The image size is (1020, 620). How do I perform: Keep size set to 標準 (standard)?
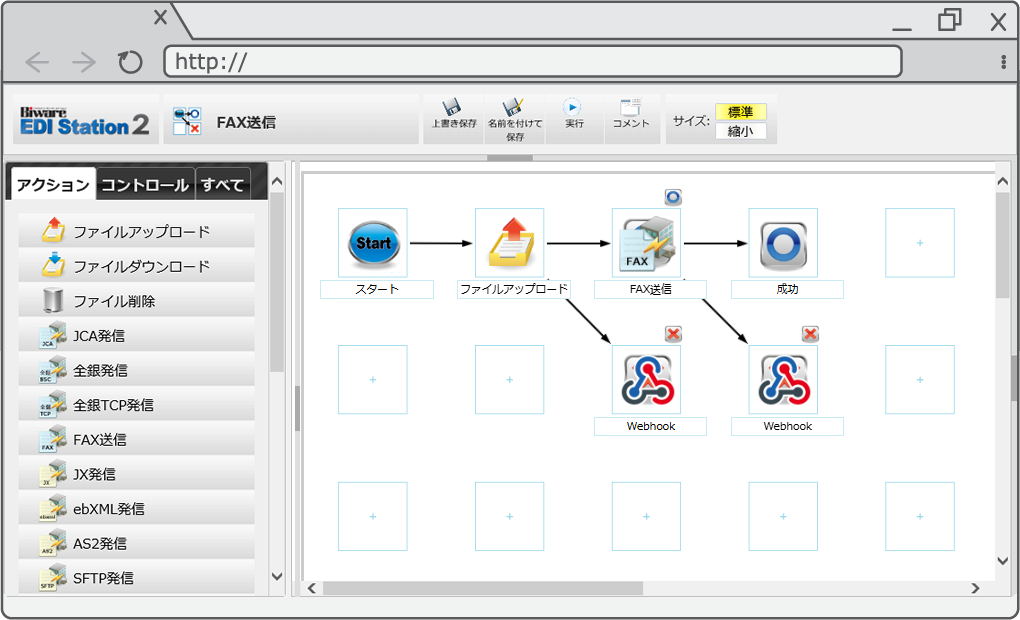[741, 112]
